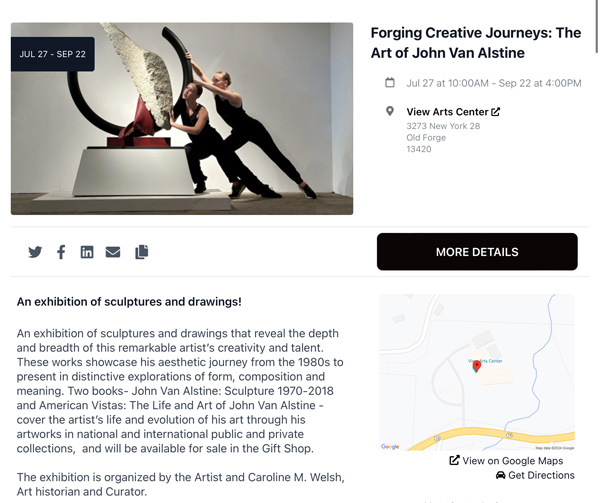The image size is (600, 503).
Task: Open the MORE DETAILS button
Action: [477, 252]
